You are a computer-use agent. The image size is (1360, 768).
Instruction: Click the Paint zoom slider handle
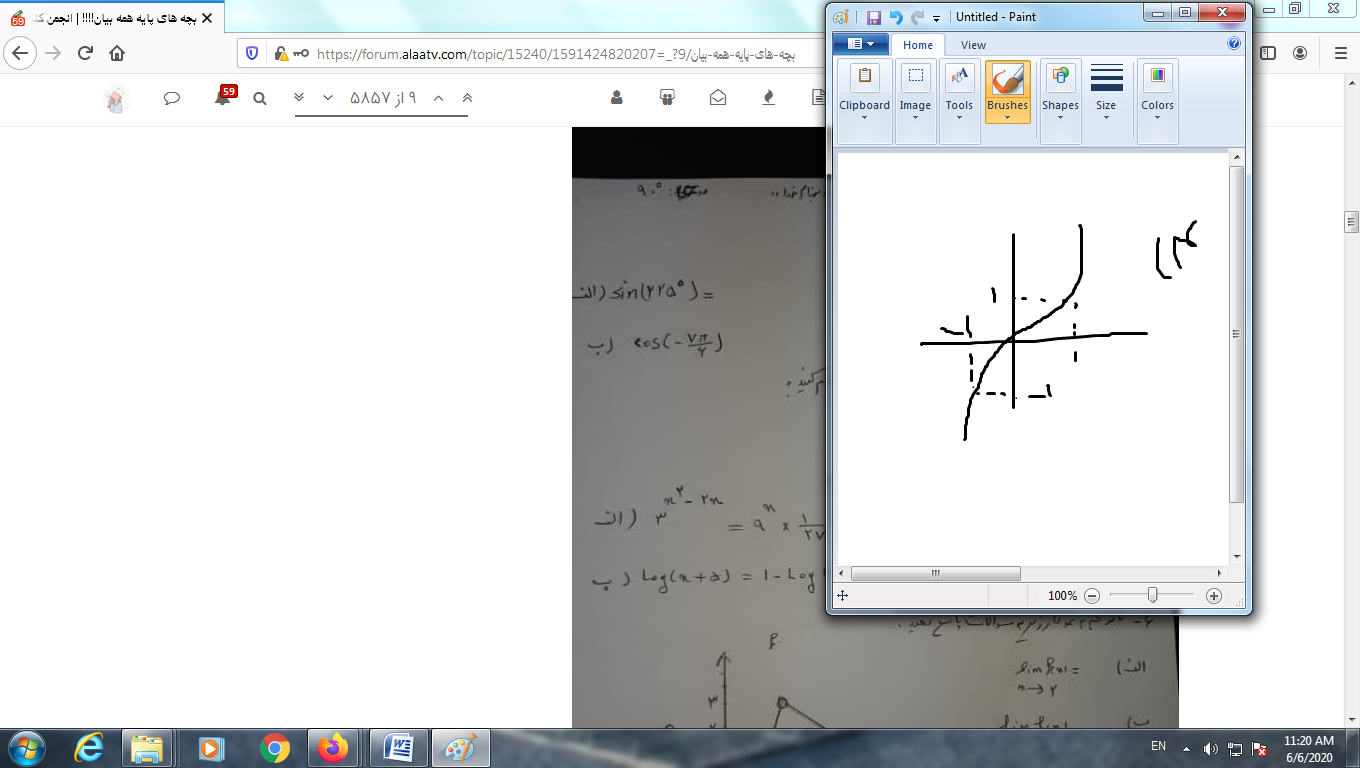pos(1153,595)
